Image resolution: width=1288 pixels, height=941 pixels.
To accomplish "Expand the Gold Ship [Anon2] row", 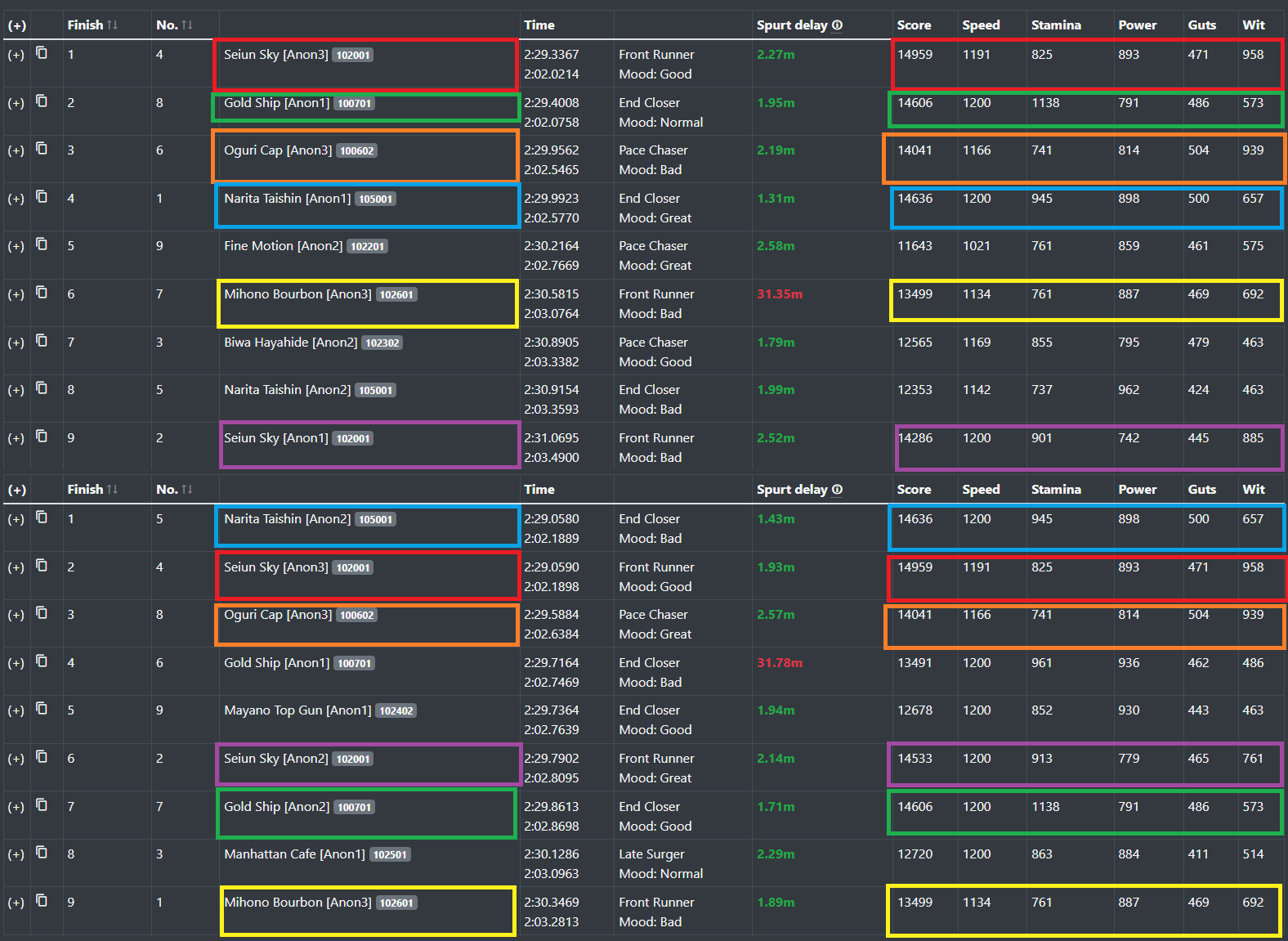I will coord(16,807).
